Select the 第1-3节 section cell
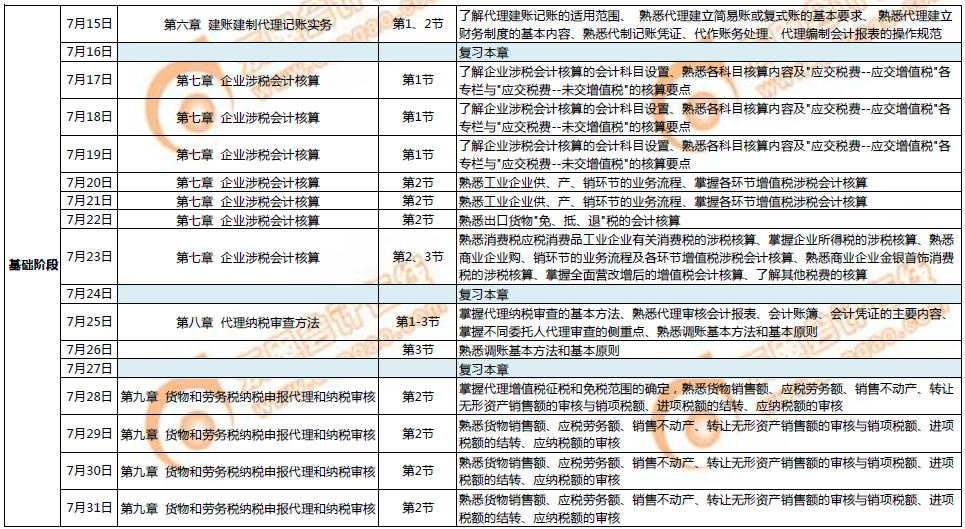This screenshot has width=965, height=529. pyautogui.click(x=417, y=322)
